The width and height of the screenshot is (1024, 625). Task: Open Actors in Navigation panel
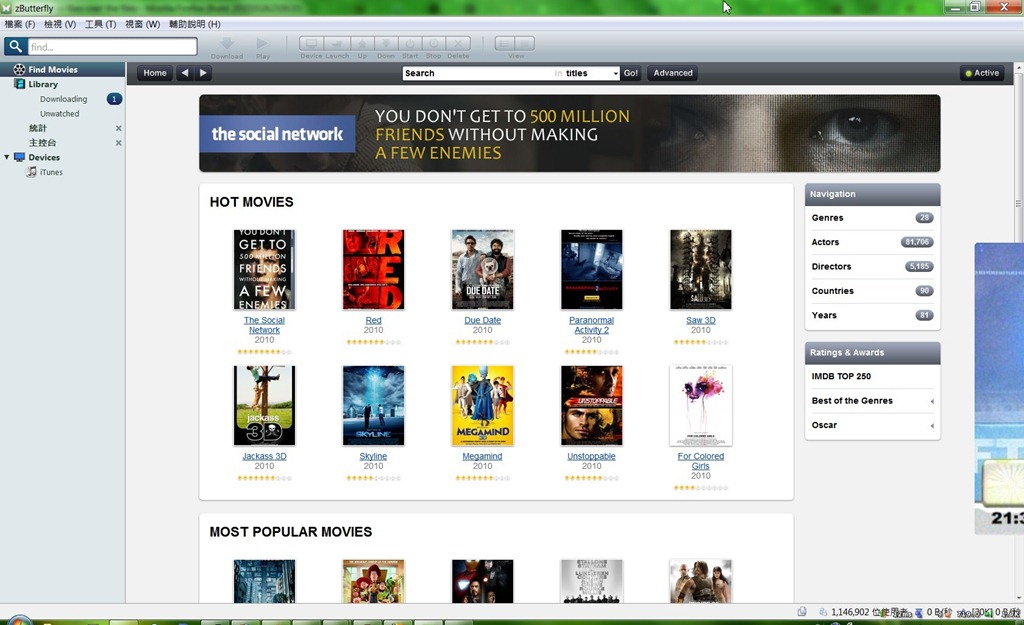pyautogui.click(x=872, y=242)
